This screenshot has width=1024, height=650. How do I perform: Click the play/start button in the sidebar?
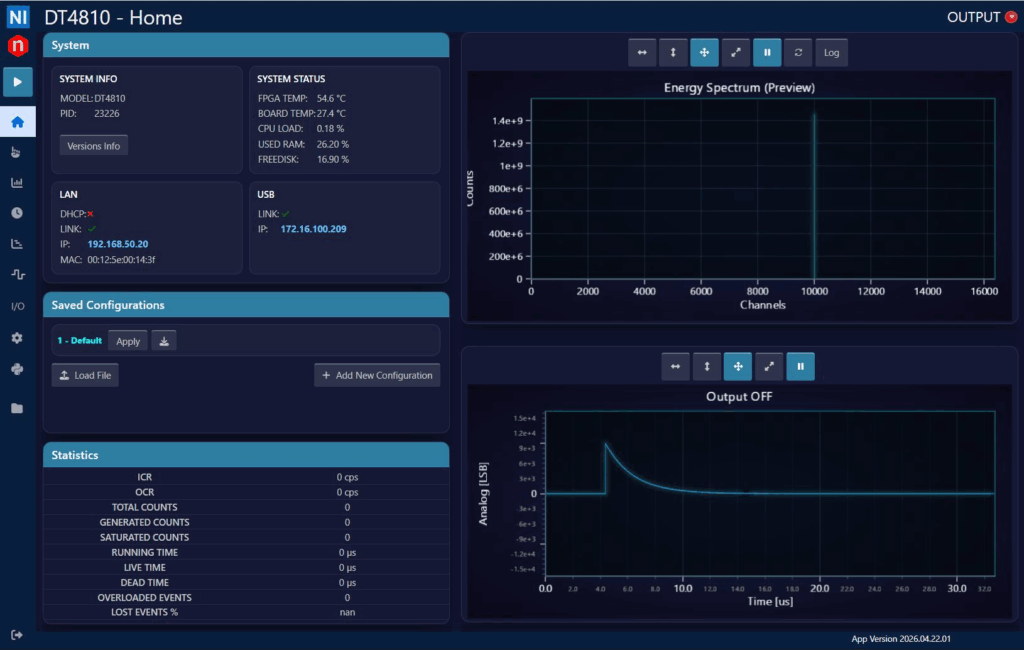click(x=18, y=82)
